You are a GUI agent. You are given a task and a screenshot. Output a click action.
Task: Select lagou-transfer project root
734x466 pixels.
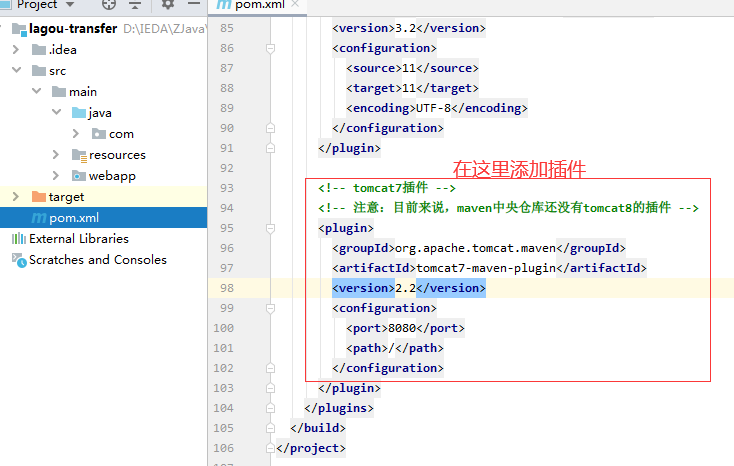click(x=73, y=29)
